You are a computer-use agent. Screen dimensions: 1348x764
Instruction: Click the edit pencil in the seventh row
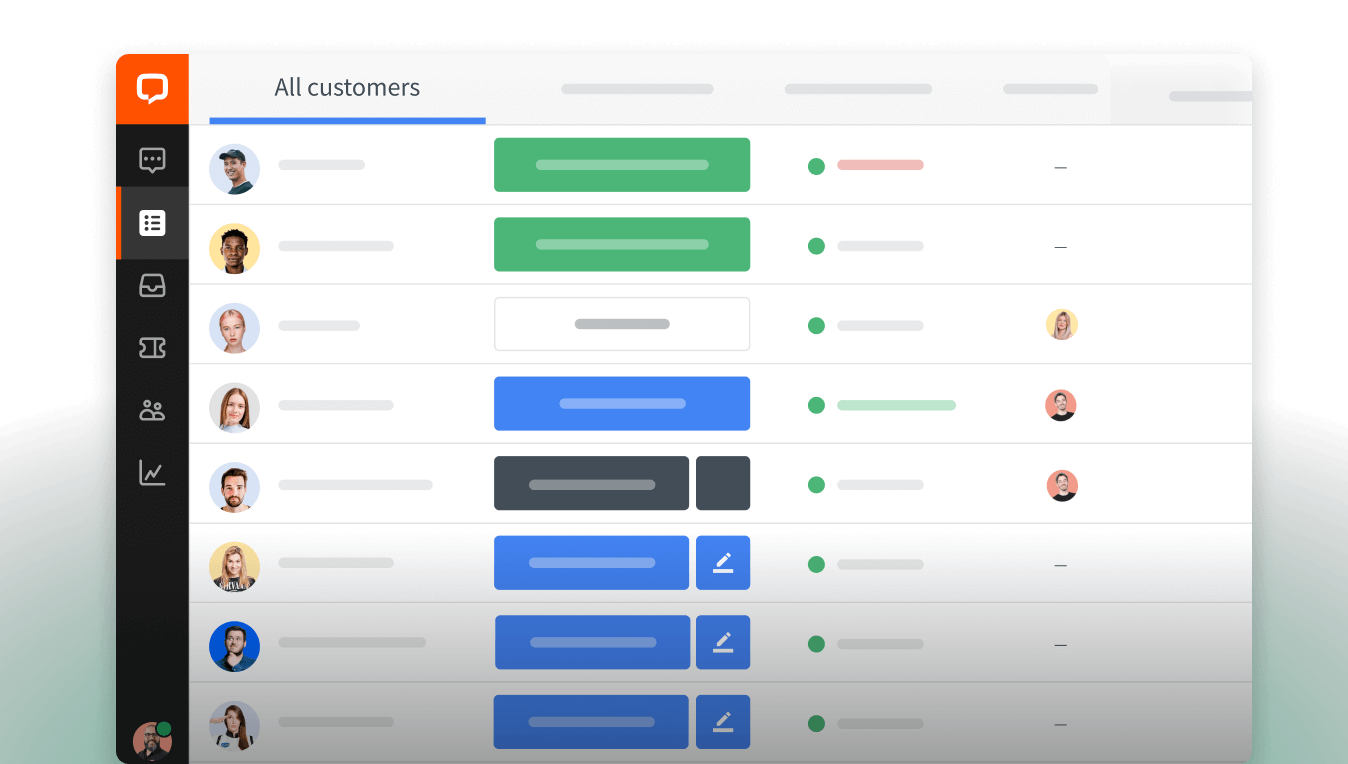click(x=723, y=642)
